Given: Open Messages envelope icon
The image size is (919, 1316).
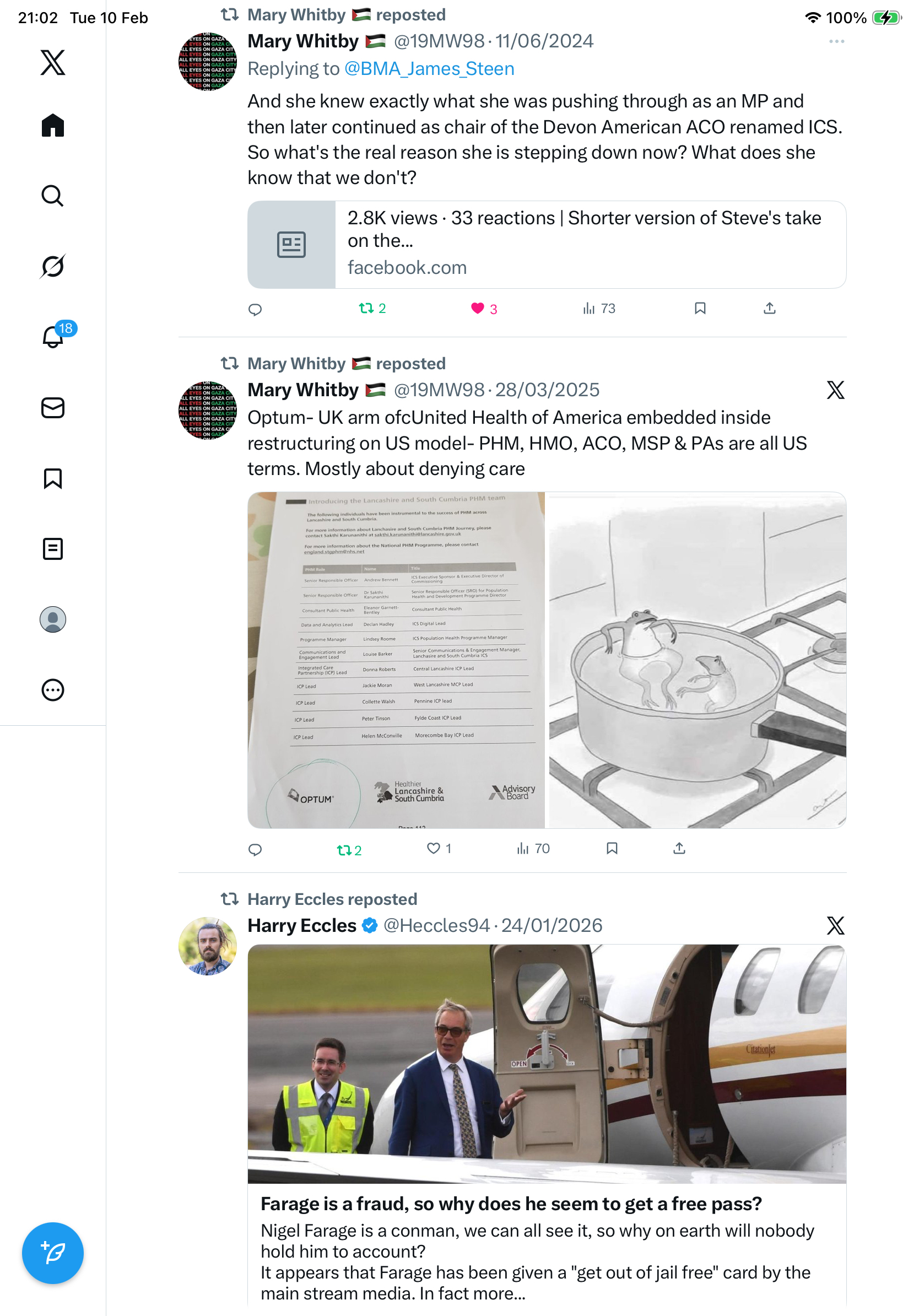Looking at the screenshot, I should tap(53, 407).
